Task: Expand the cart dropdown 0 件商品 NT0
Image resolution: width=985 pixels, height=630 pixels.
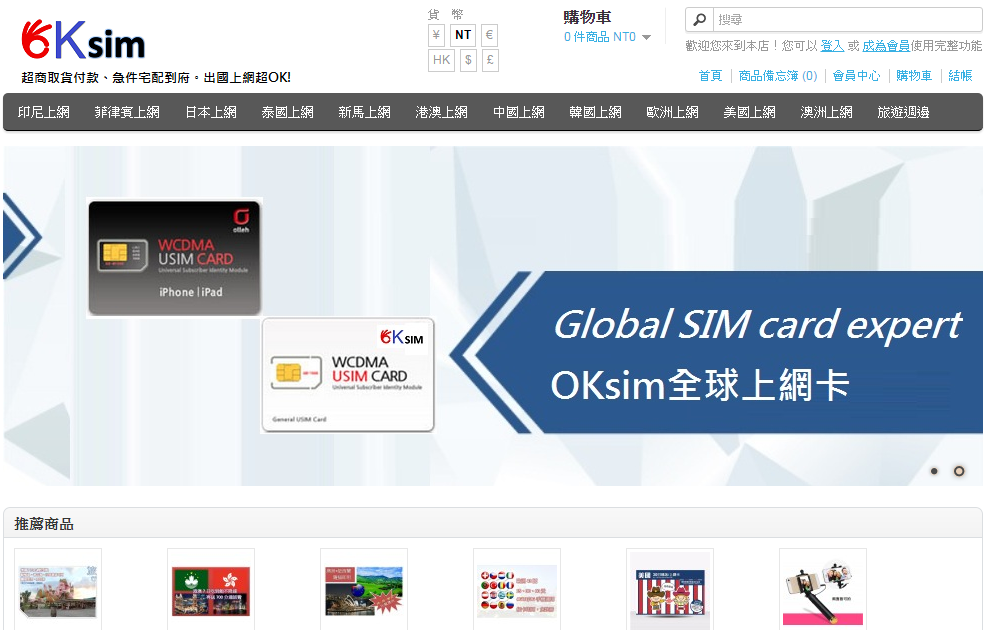Action: click(607, 37)
